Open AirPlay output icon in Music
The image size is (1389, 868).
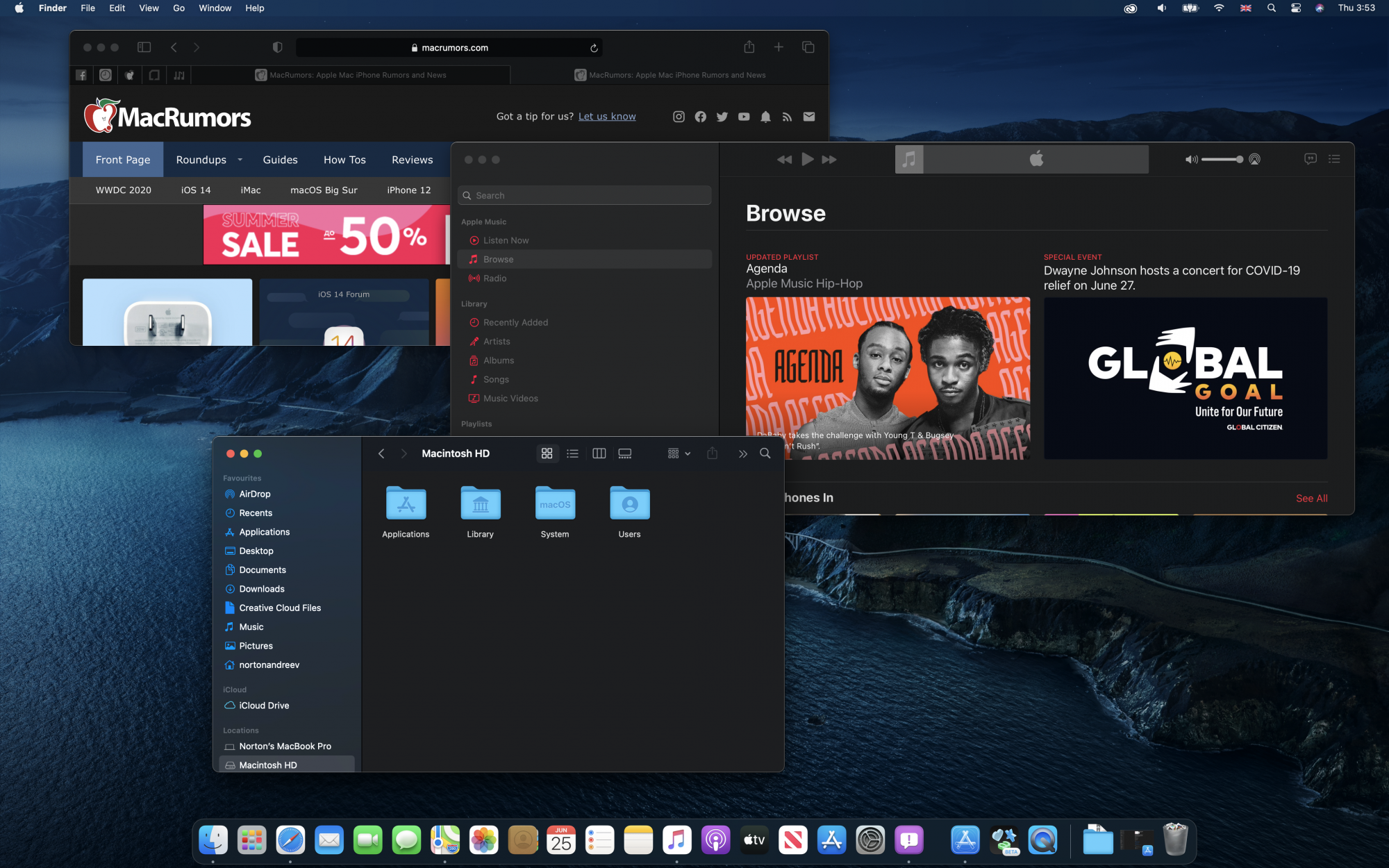pos(1254,160)
